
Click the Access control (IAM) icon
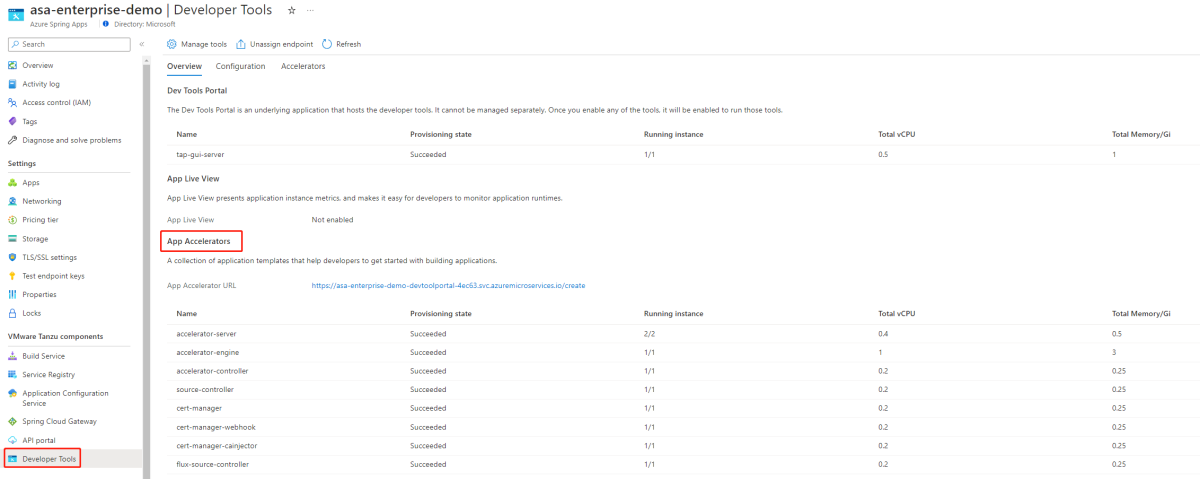[12, 102]
